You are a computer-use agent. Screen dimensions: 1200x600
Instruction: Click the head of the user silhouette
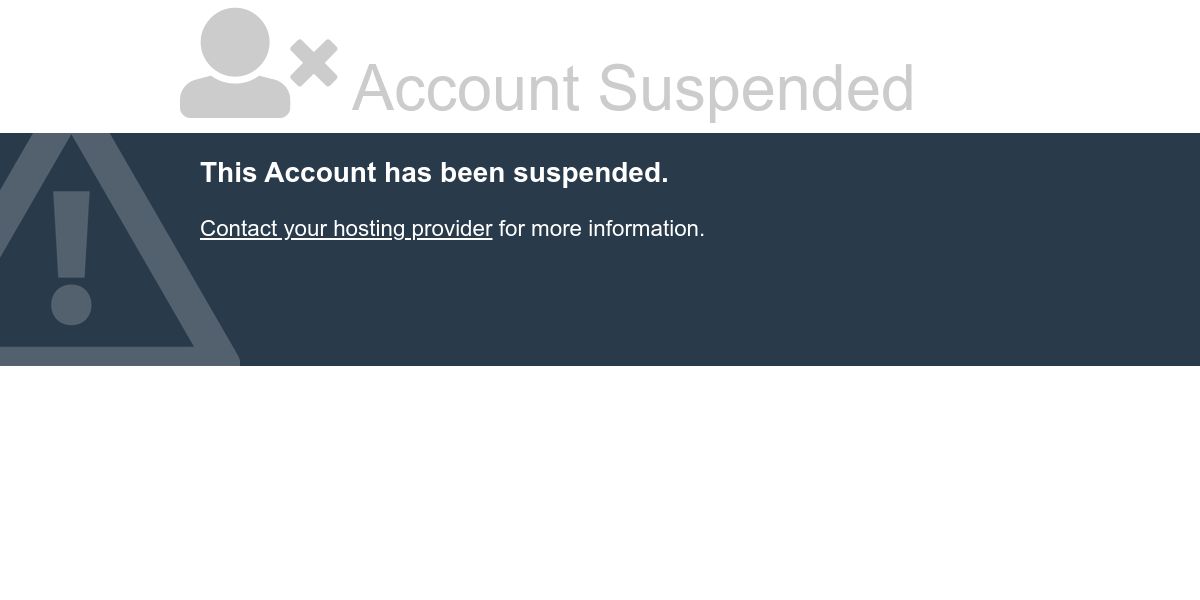235,42
